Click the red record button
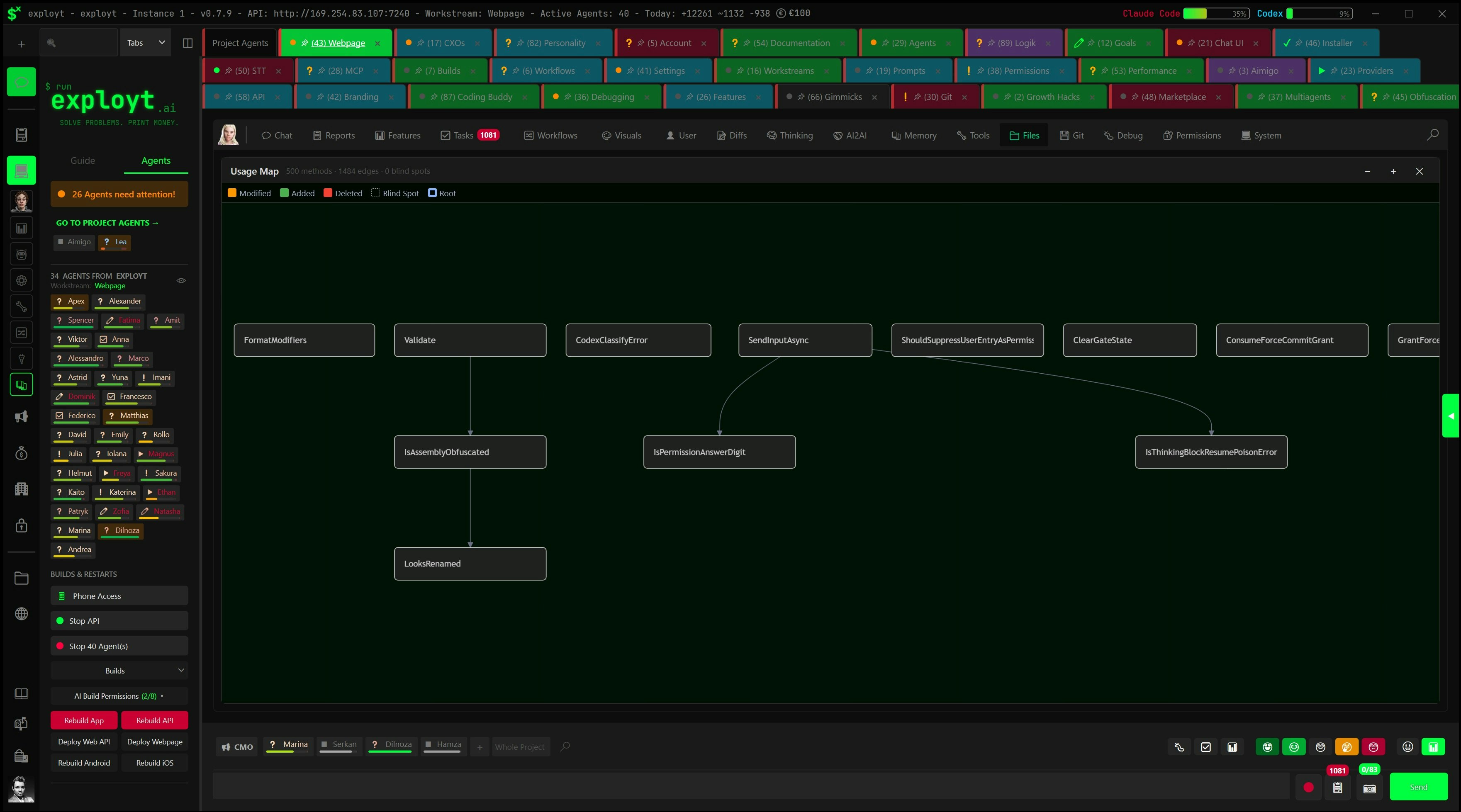 (x=1308, y=787)
